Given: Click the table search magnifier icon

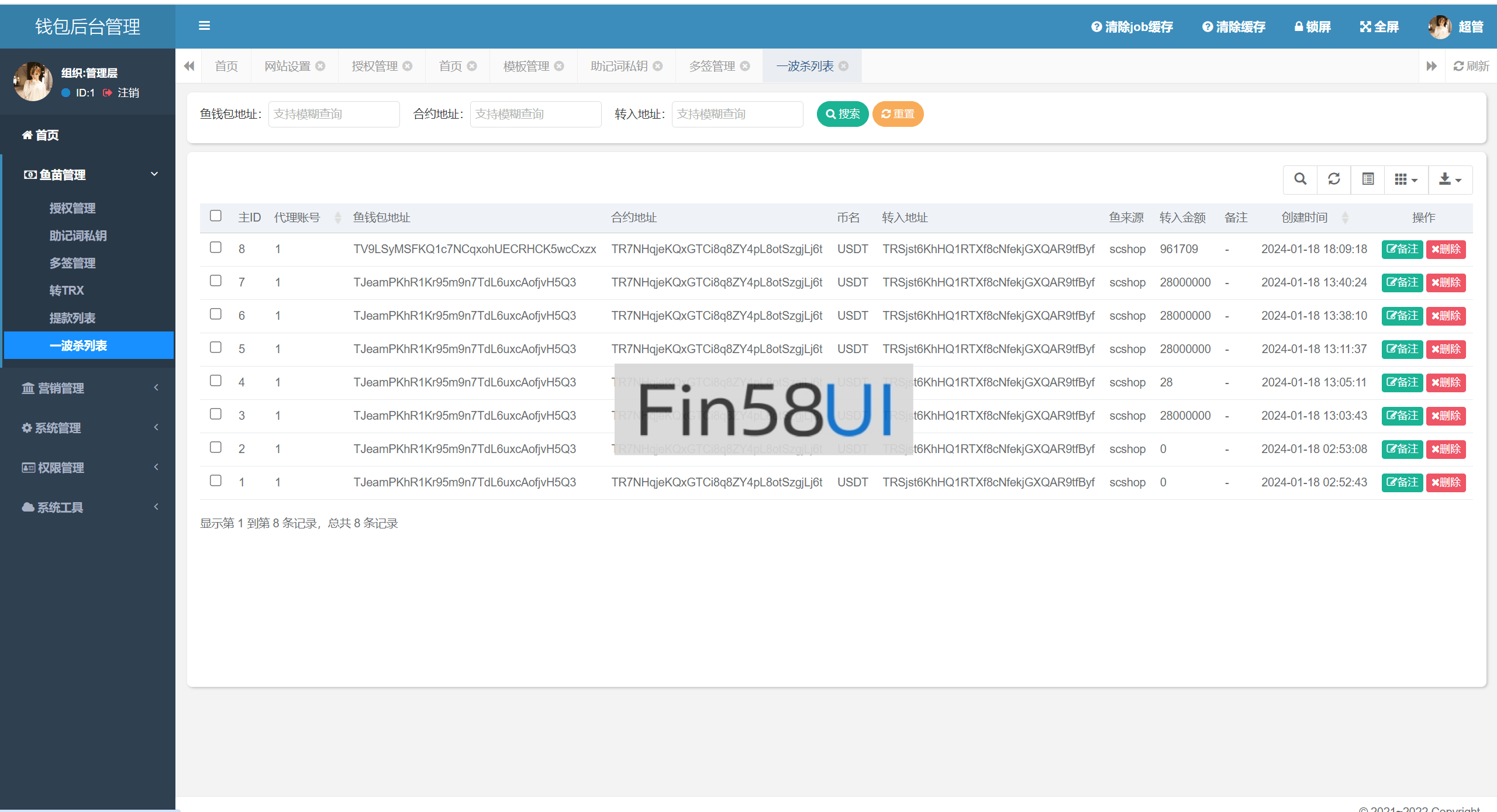Looking at the screenshot, I should 1300,179.
